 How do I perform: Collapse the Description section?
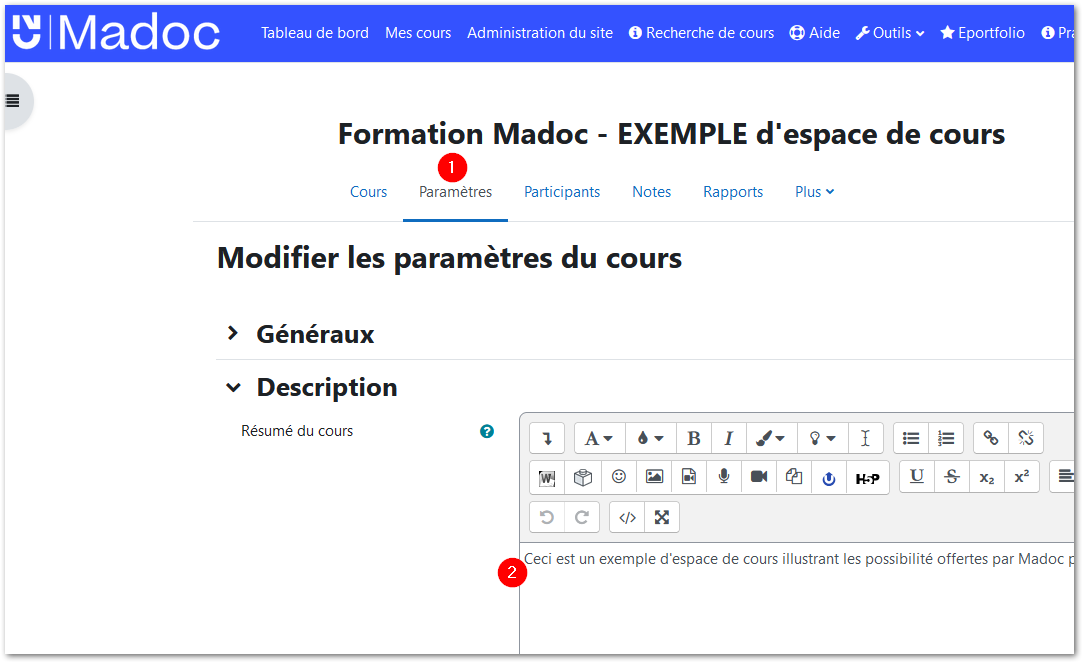[x=327, y=387]
